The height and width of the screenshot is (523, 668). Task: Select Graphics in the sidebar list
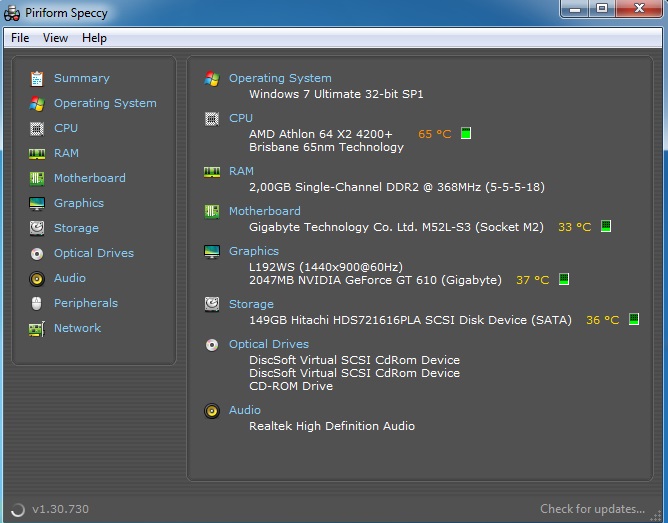78,203
